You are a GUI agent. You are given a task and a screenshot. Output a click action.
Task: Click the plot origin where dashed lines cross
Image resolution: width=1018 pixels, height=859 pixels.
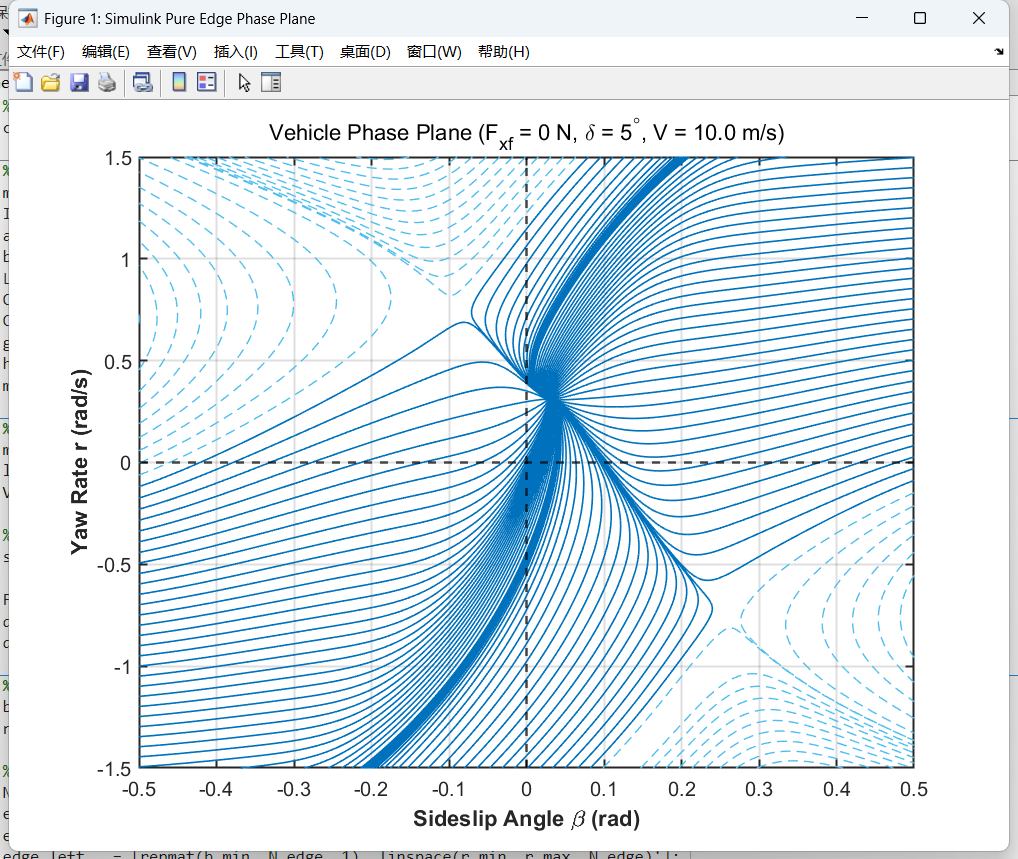tap(527, 462)
